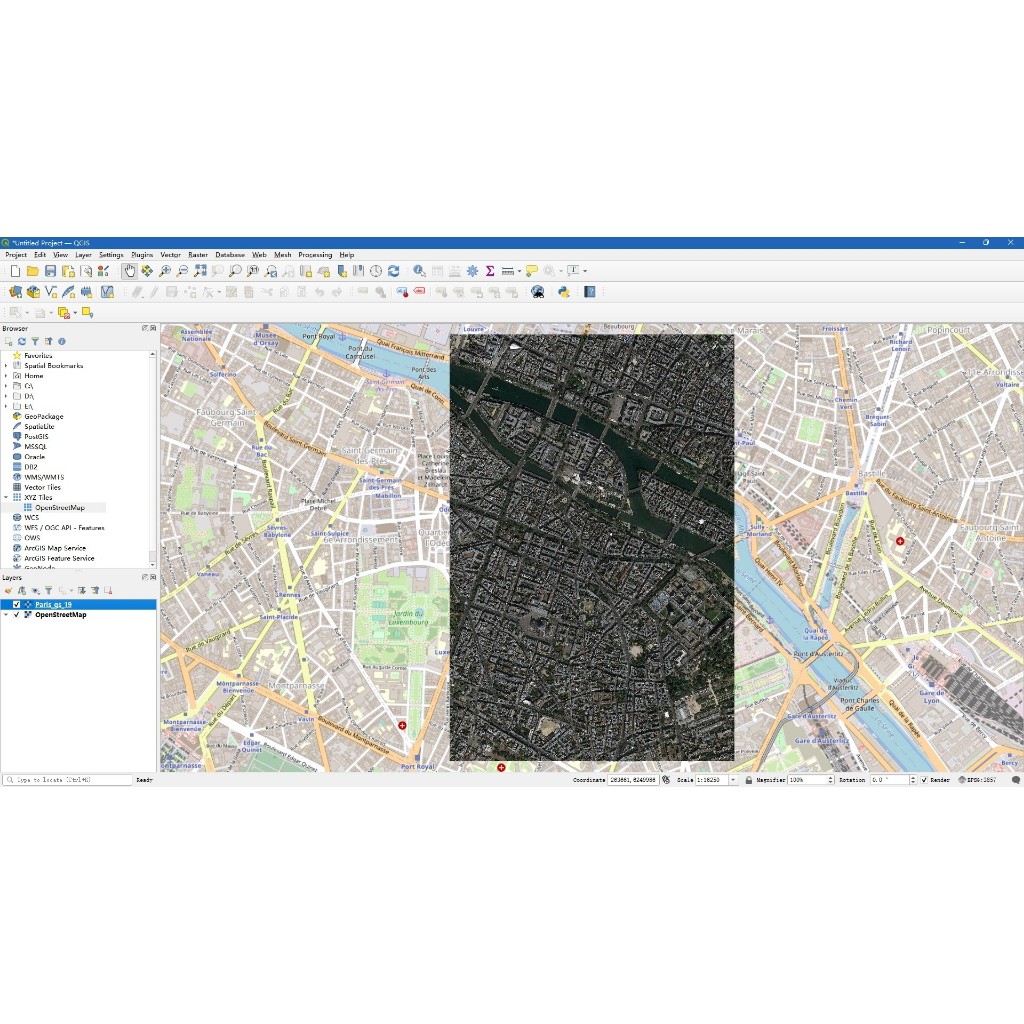Open Help contents book icon
Screen dimensions: 1024x1024
(x=590, y=292)
